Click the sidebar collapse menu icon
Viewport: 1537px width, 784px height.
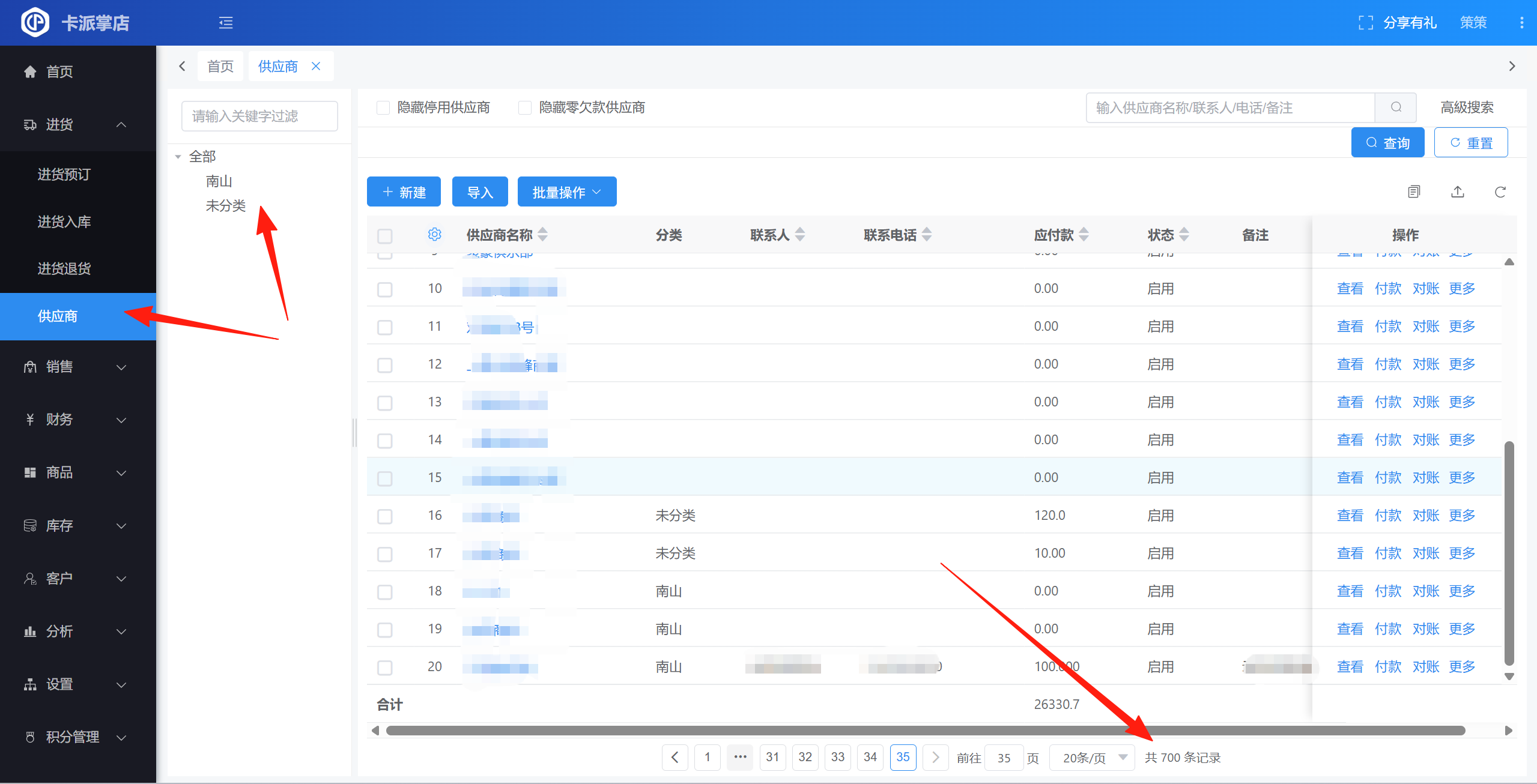coord(226,23)
